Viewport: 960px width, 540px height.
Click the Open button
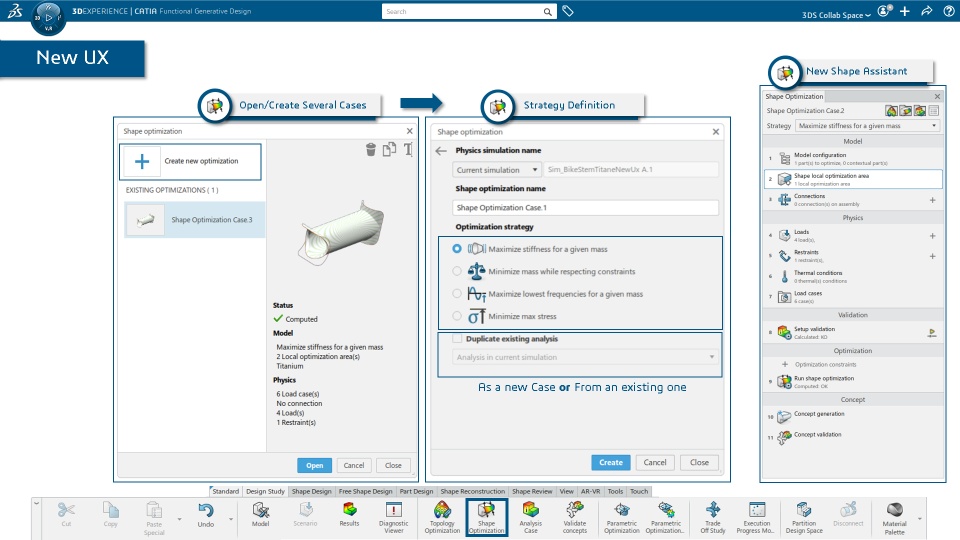tap(315, 465)
